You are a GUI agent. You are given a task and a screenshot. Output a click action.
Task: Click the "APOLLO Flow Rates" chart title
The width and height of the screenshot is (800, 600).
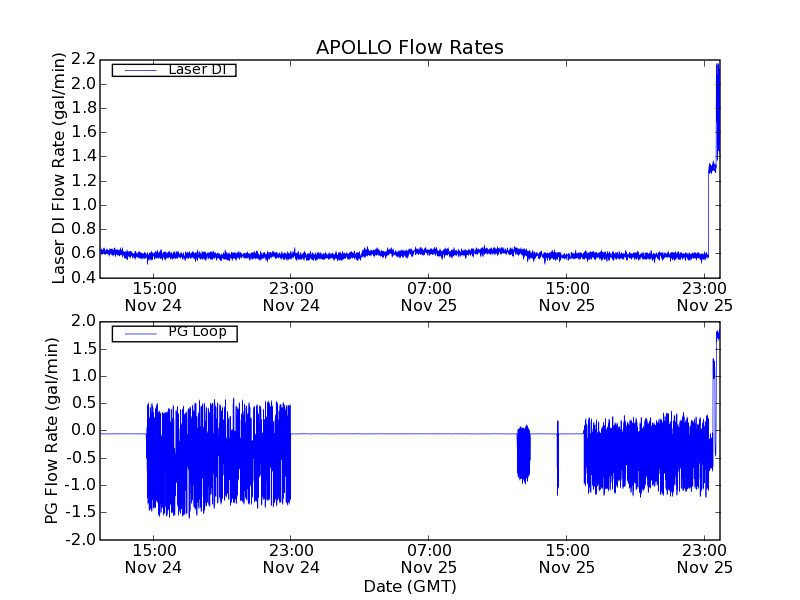pyautogui.click(x=410, y=47)
